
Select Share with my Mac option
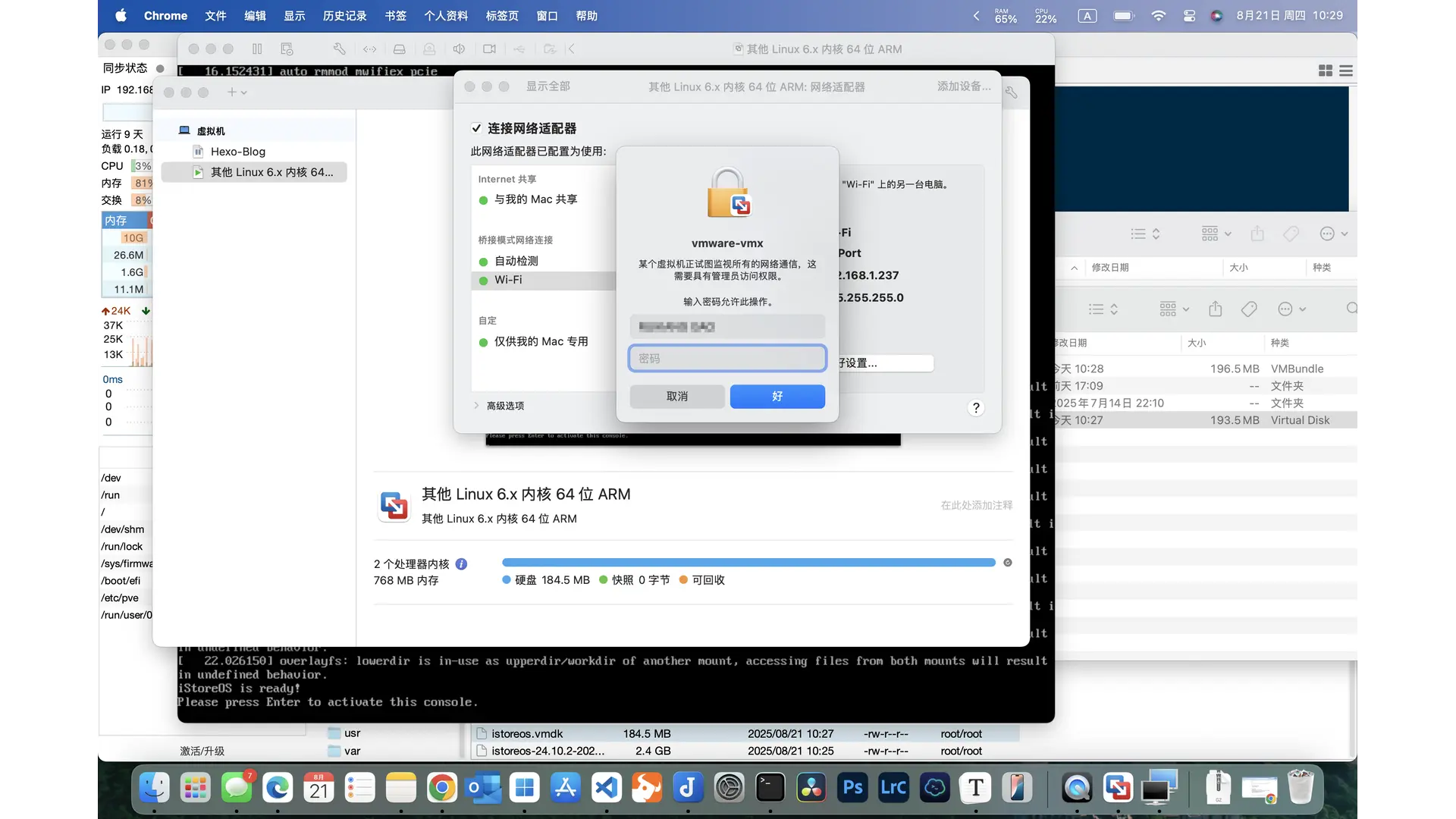click(535, 199)
